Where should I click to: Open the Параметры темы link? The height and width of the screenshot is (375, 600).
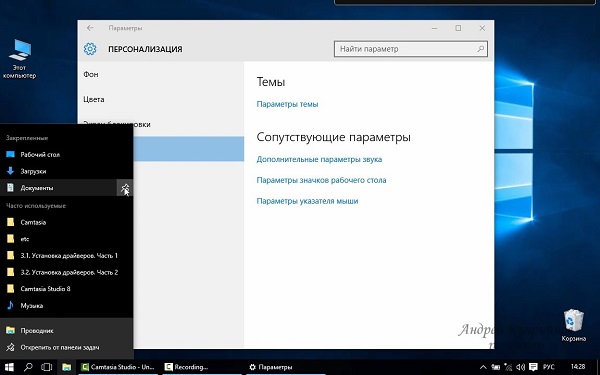[x=287, y=104]
